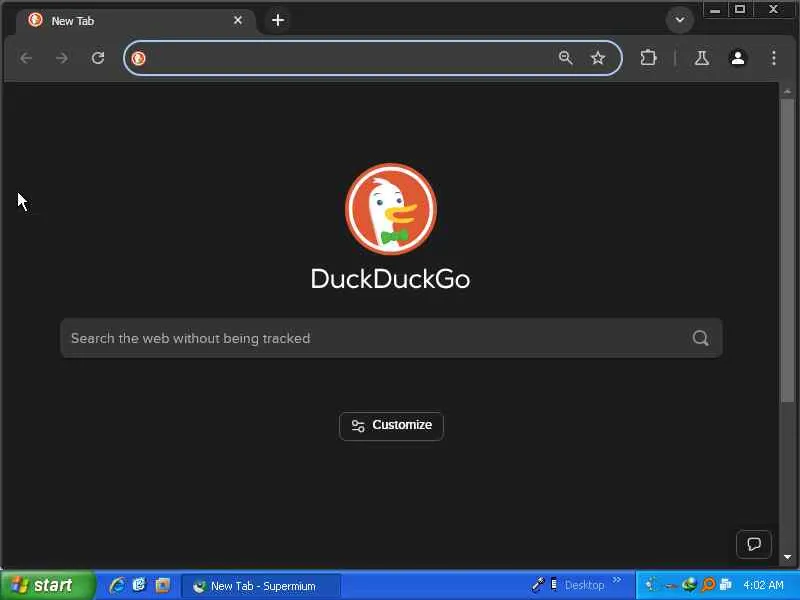Expand the Desktop toolbar chevron
800x600 pixels.
click(617, 580)
